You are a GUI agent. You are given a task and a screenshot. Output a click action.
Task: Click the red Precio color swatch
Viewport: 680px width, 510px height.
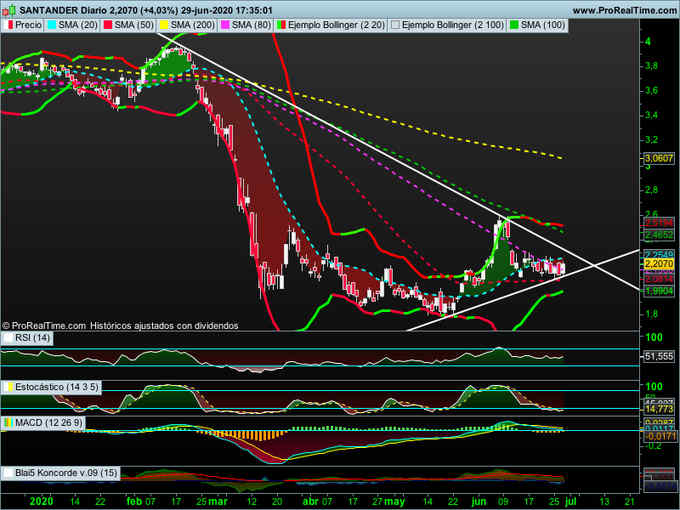tap(10, 26)
